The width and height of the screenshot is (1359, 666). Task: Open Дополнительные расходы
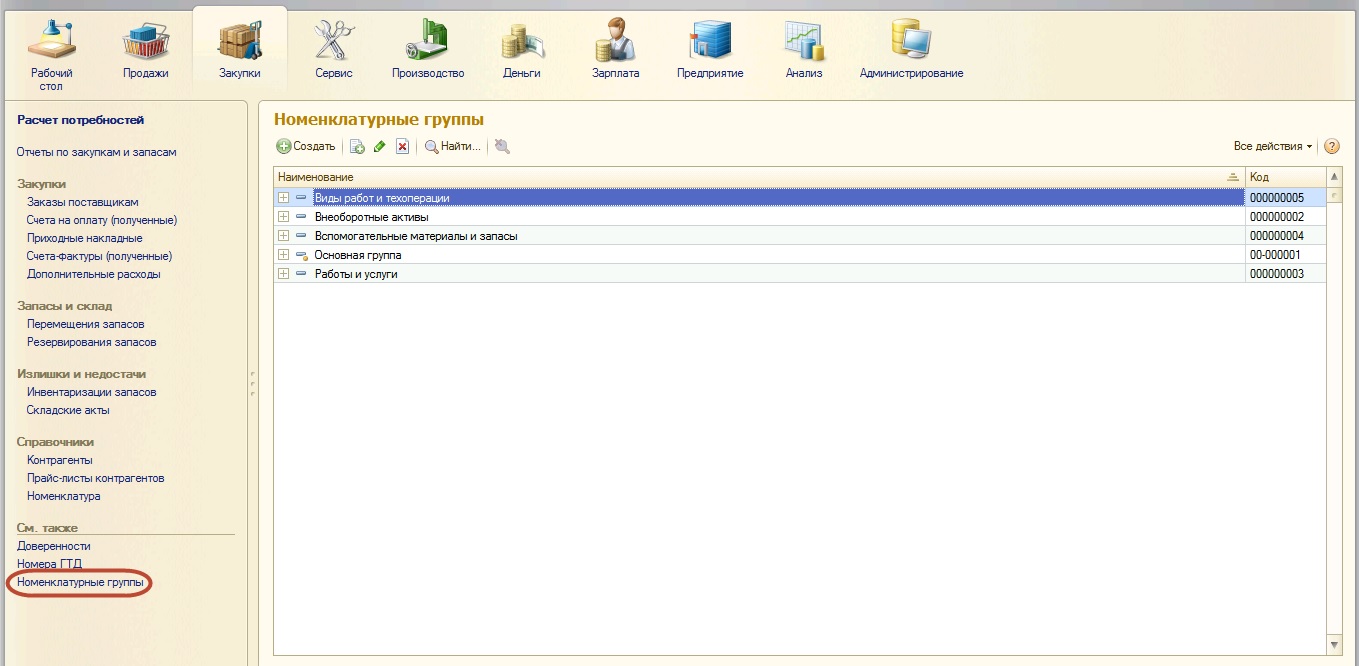click(x=94, y=274)
